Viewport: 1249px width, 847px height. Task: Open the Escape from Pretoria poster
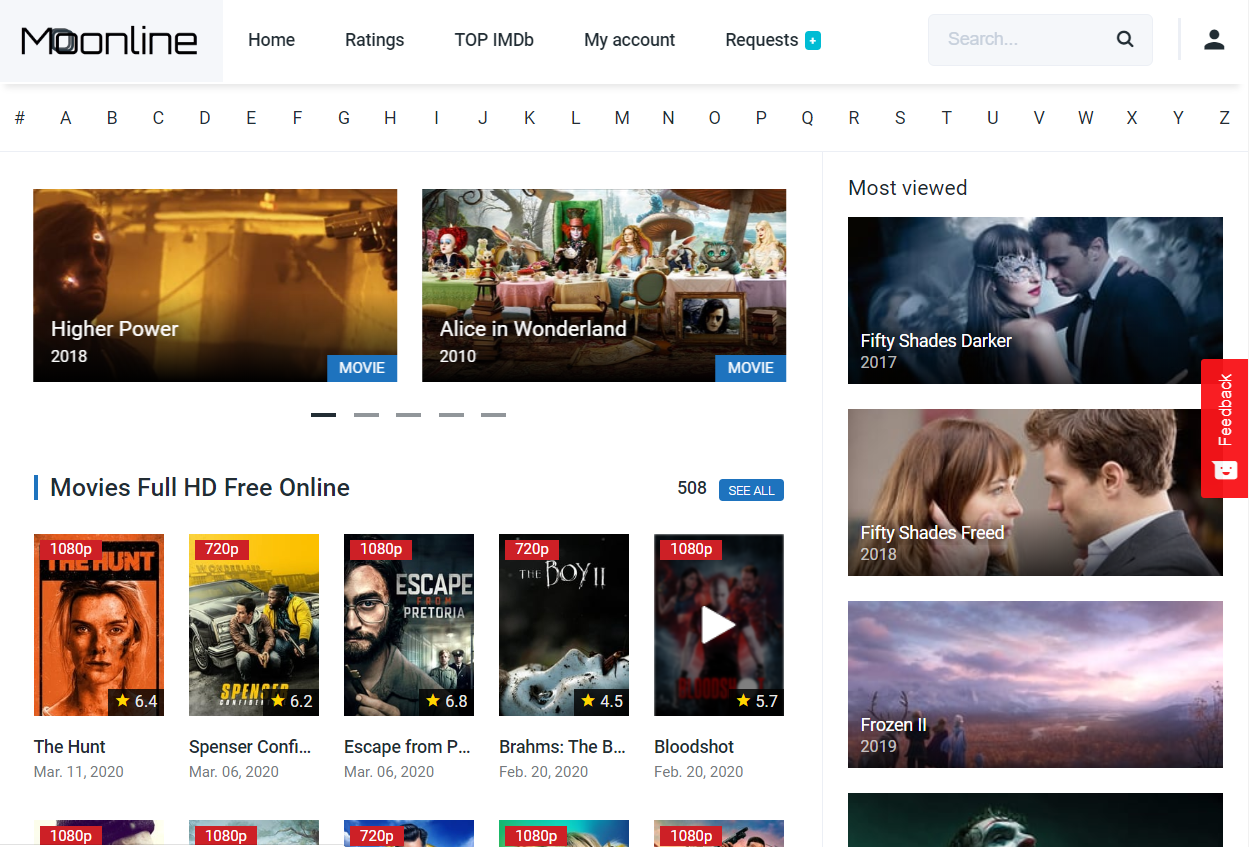point(409,625)
